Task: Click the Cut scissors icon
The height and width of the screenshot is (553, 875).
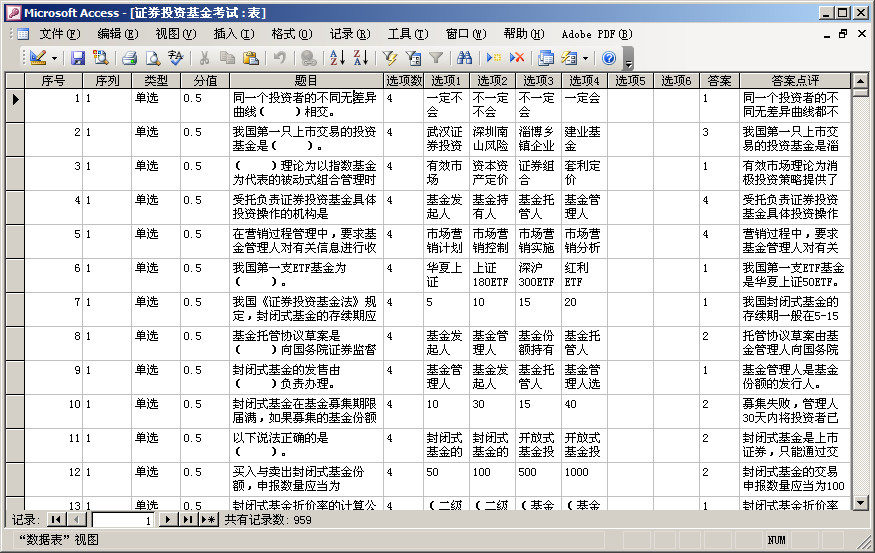Action: click(205, 57)
